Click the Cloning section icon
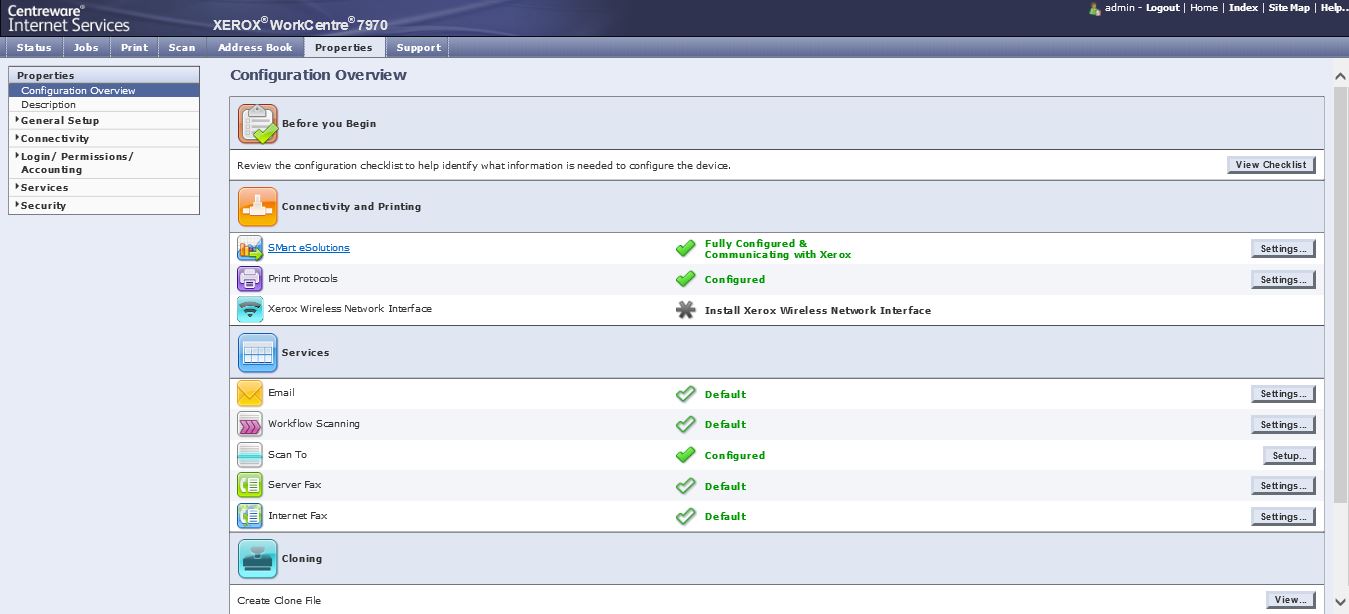This screenshot has width=1349, height=614. tap(257, 559)
